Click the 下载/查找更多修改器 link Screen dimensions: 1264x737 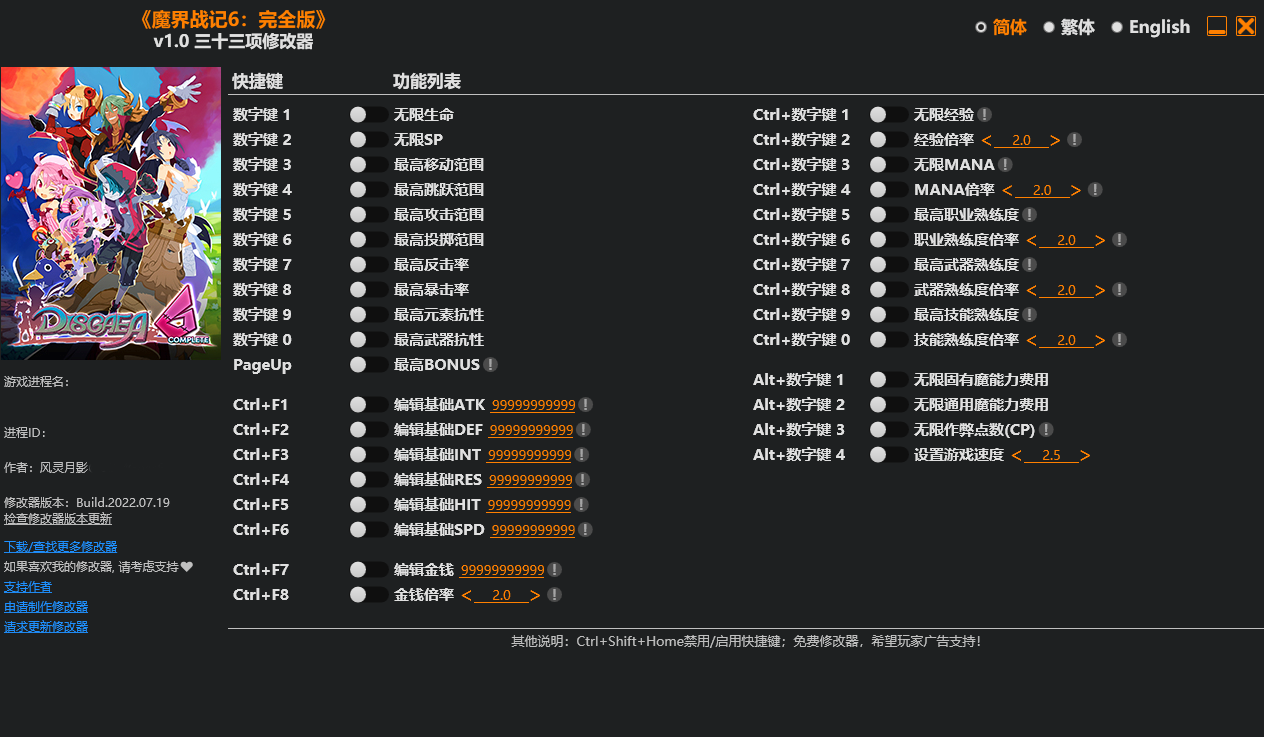[x=60, y=546]
